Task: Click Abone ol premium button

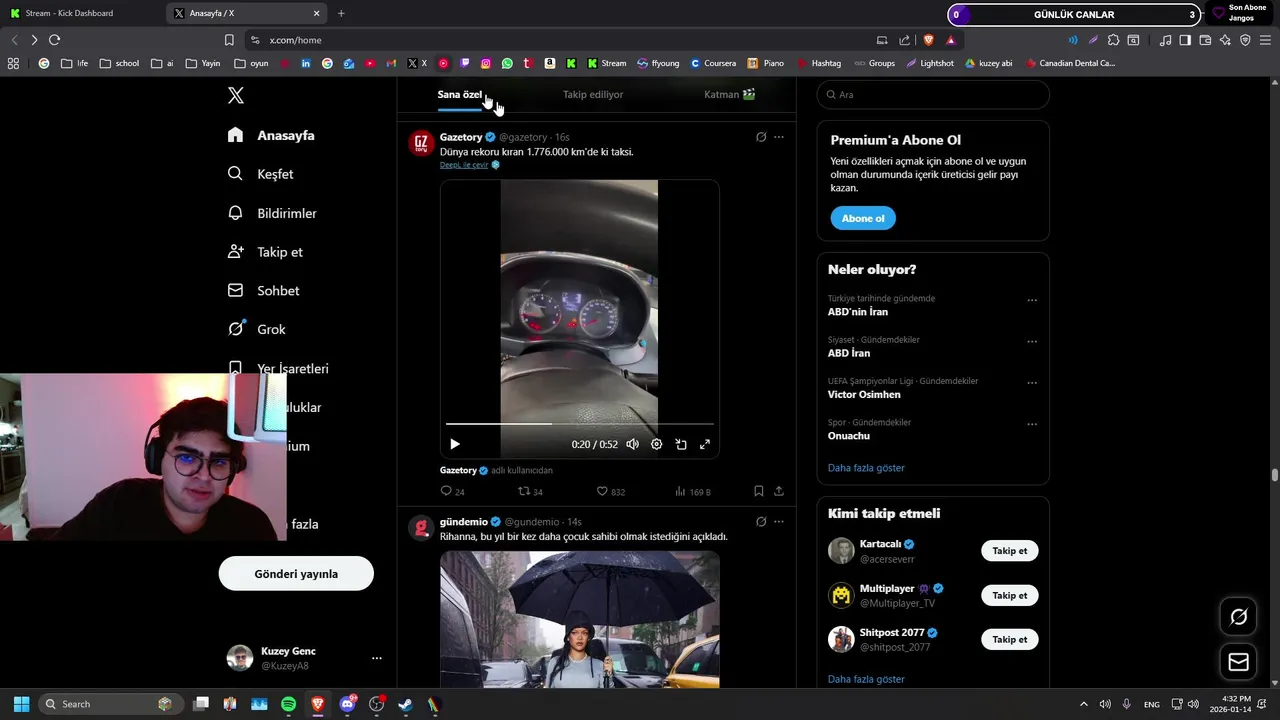Action: [x=863, y=218]
